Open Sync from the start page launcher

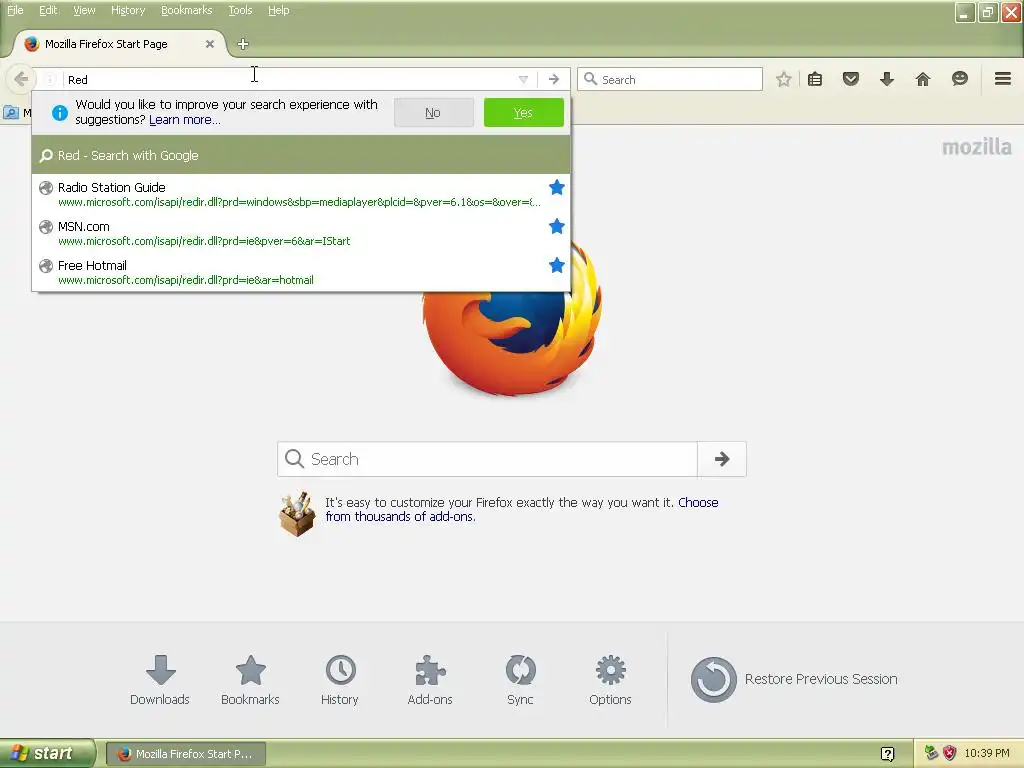coord(520,680)
